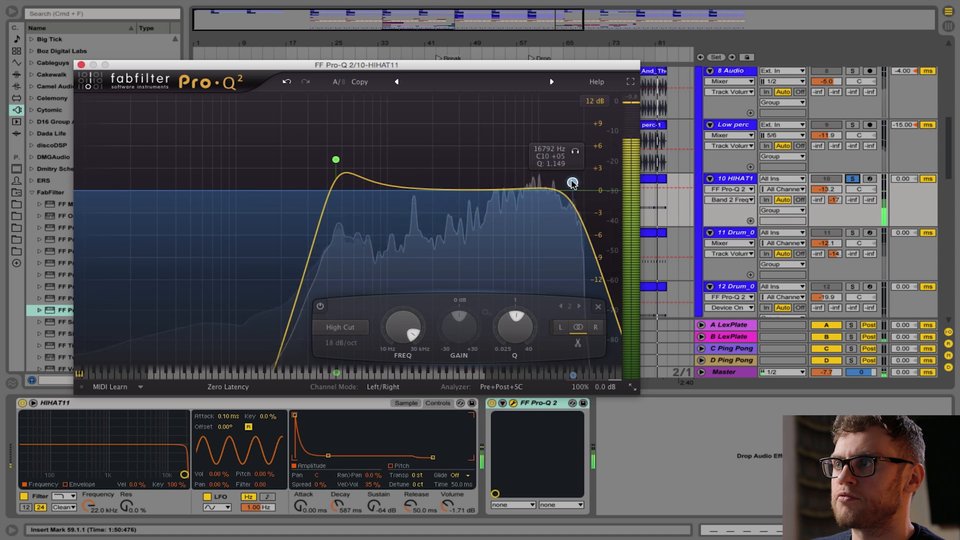The height and width of the screenshot is (540, 960).
Task: Open the MIDI Learn dropdown arrow
Action: [x=140, y=387]
